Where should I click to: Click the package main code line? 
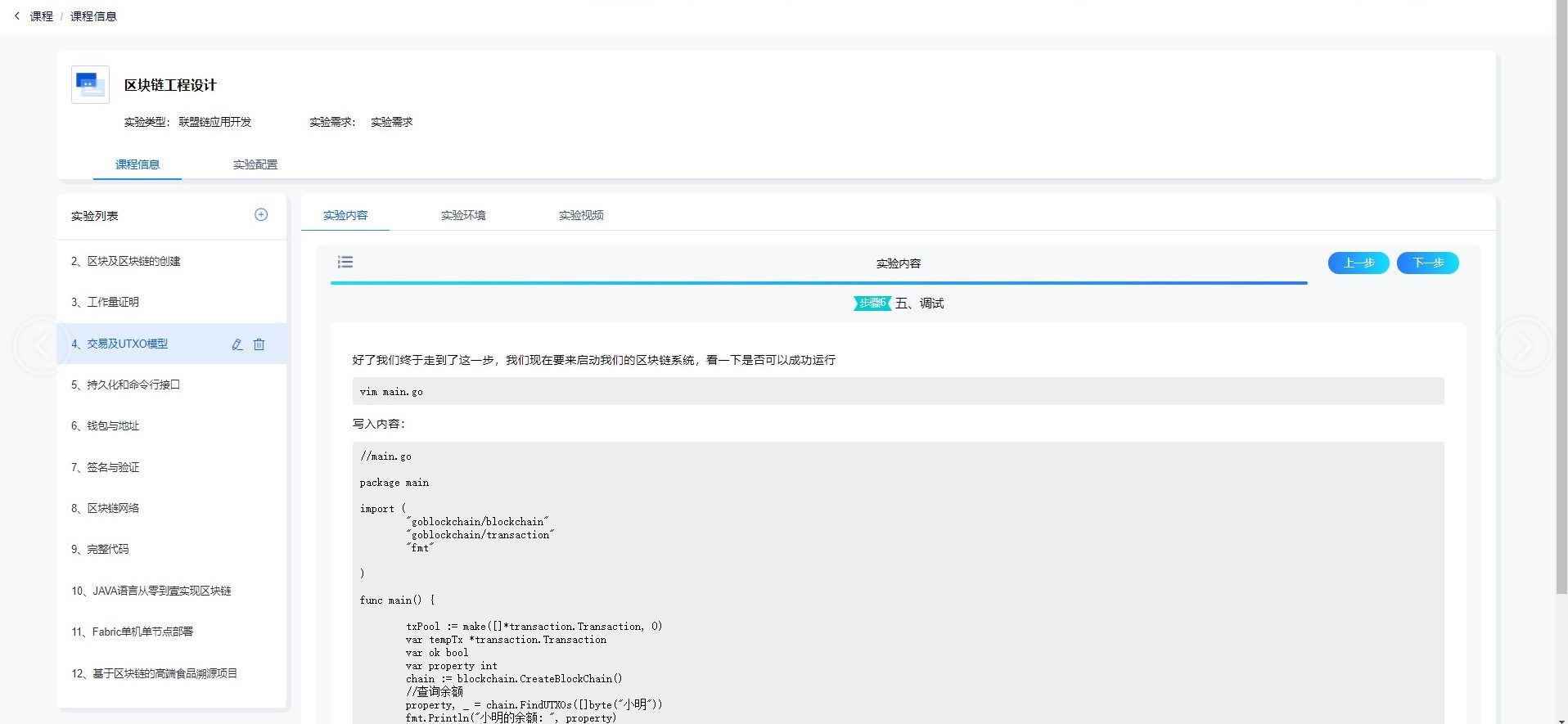394,483
